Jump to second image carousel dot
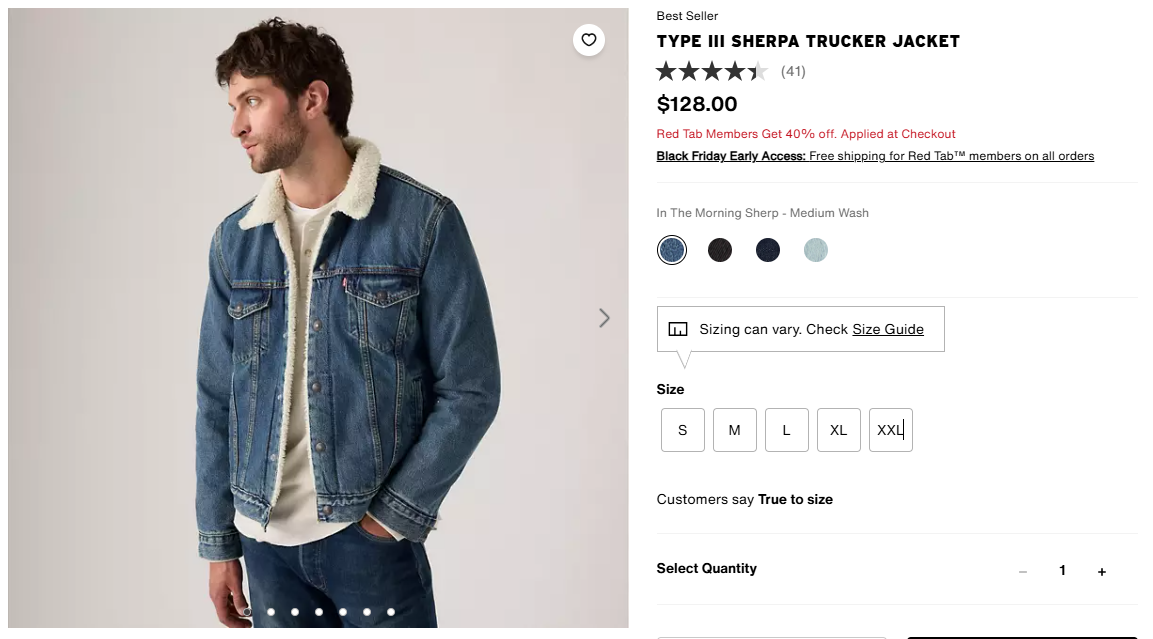 click(x=271, y=612)
